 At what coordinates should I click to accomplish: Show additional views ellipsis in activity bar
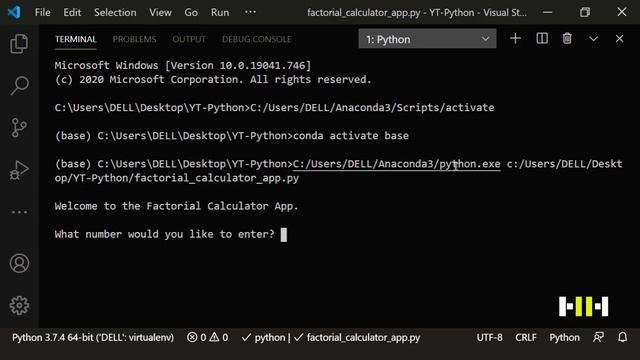click(19, 212)
